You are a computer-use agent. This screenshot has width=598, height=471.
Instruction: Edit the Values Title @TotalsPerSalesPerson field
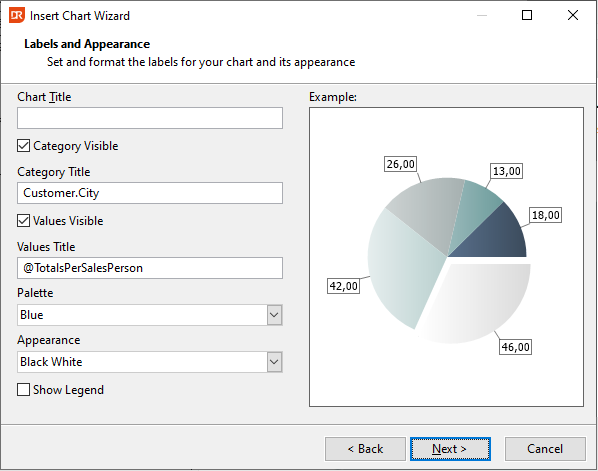pos(150,268)
